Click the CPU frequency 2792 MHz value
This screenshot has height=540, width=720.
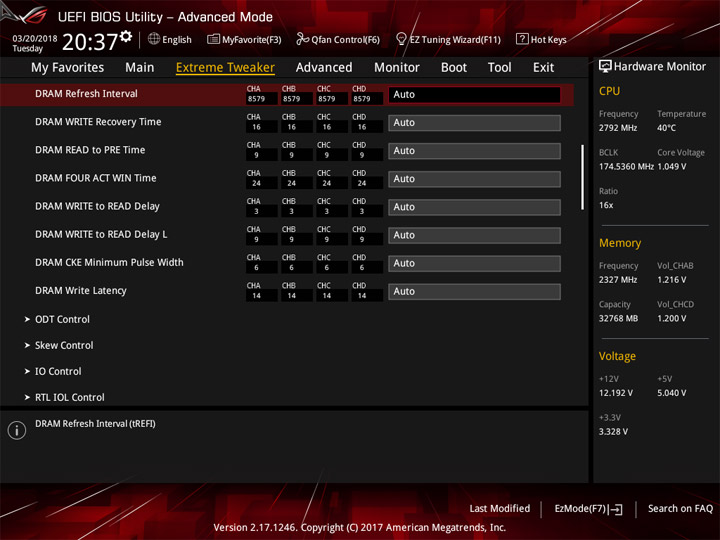pos(618,128)
